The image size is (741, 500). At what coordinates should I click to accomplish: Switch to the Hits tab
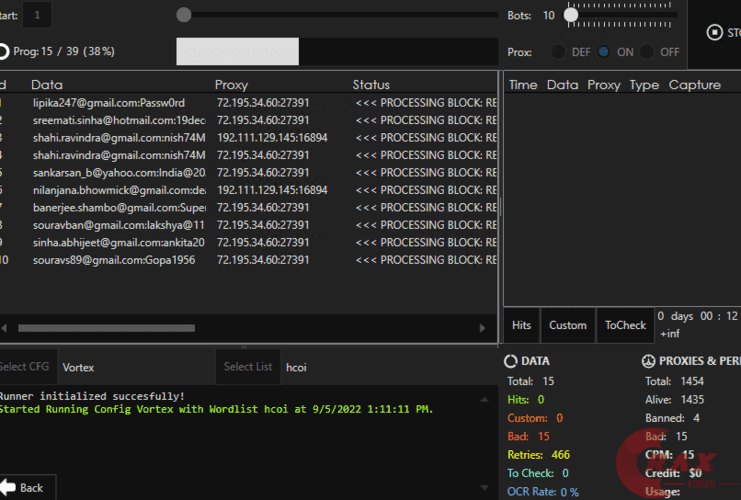click(521, 325)
